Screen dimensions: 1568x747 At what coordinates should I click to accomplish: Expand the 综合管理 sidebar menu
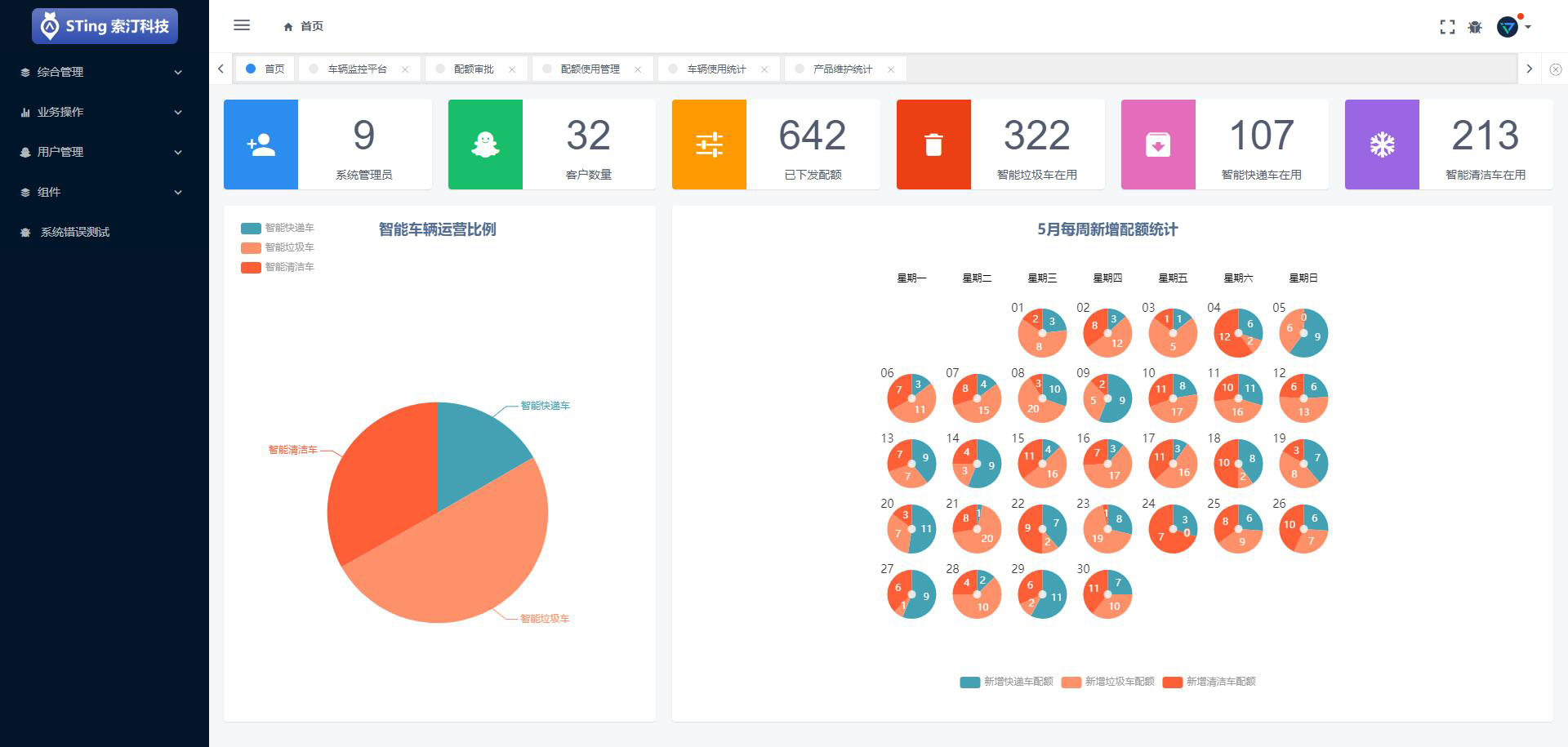[102, 72]
